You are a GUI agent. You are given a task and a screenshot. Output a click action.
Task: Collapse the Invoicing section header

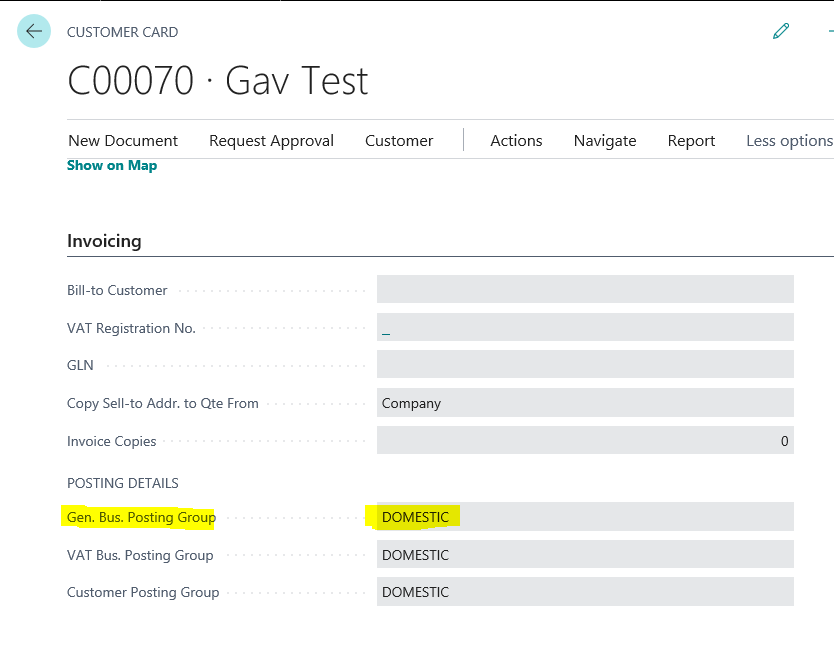tap(104, 241)
